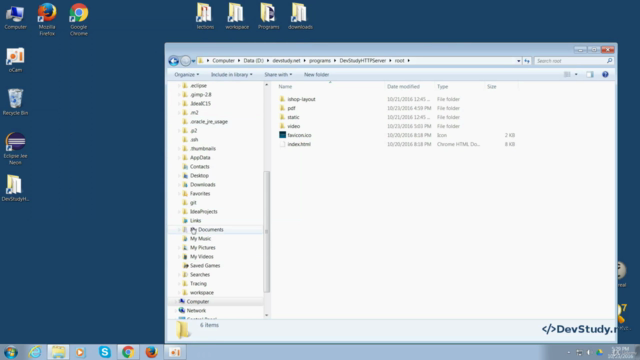Screen dimensions: 640x360
Task: Select the favicon.ico file icon
Action: (282, 135)
